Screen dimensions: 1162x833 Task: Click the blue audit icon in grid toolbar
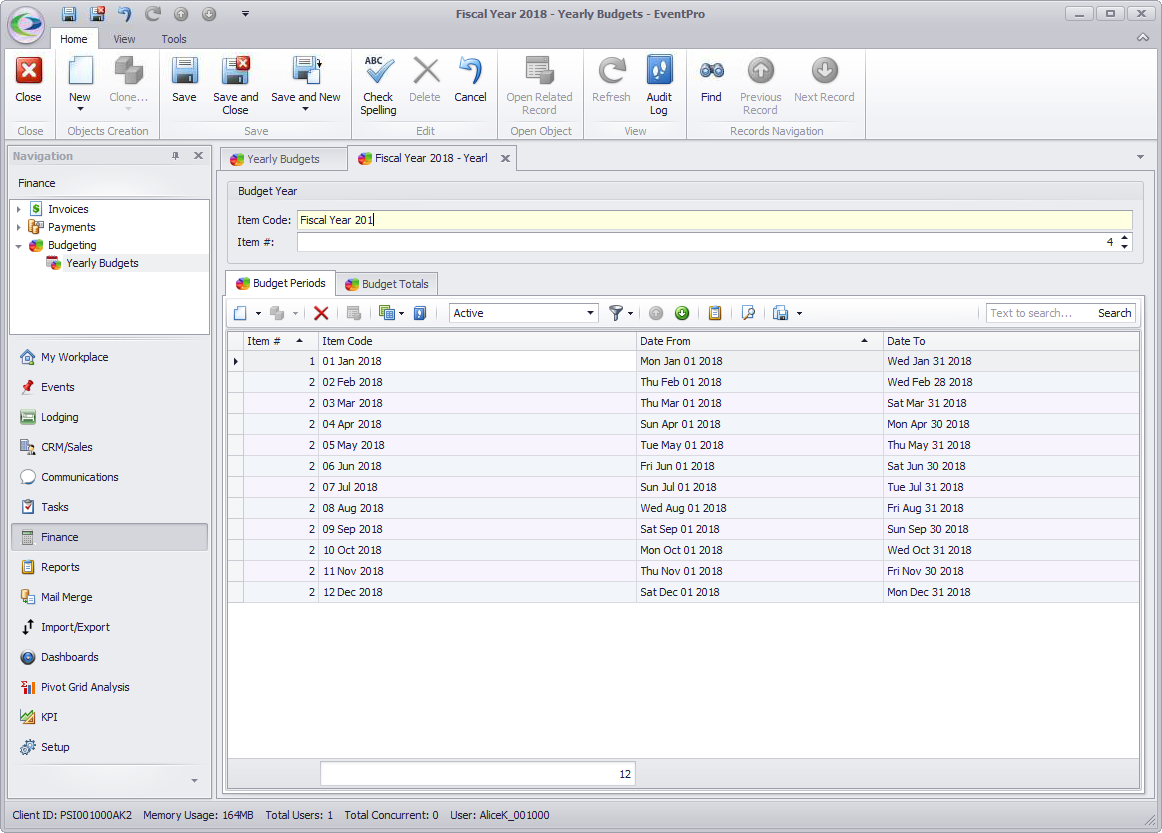tap(420, 313)
